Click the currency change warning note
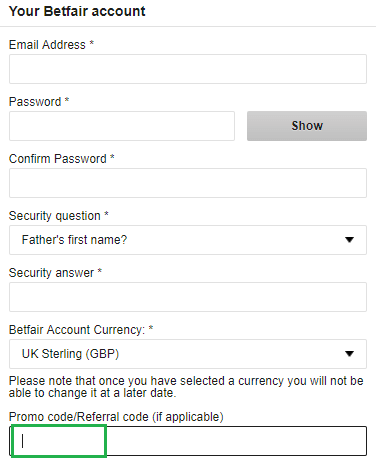376x462 pixels. pyautogui.click(x=186, y=387)
